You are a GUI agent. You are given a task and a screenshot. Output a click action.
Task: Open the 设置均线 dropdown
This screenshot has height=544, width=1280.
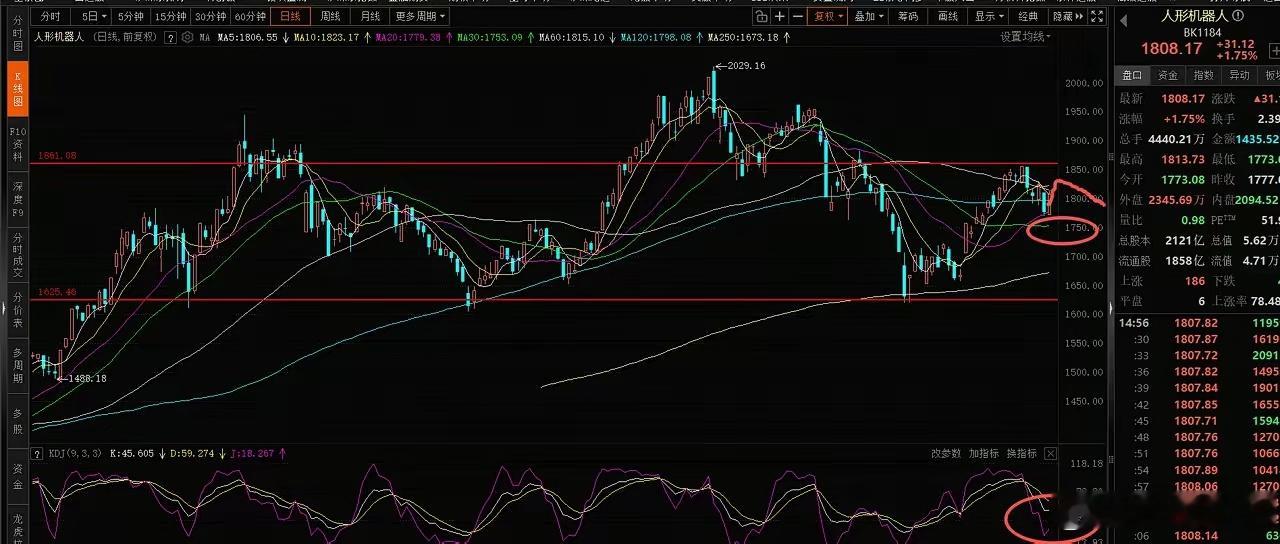(1026, 36)
